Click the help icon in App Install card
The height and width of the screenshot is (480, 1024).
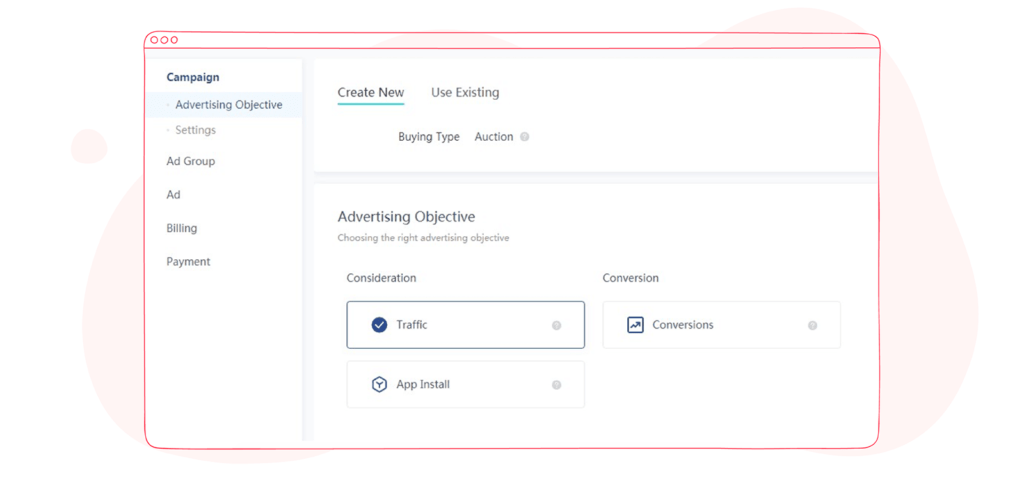pos(556,385)
